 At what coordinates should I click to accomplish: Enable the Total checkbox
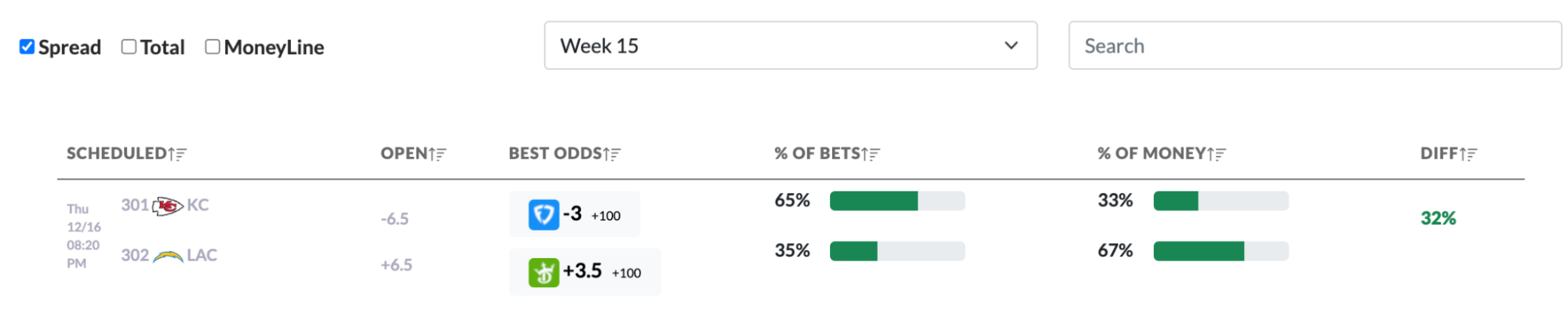pyautogui.click(x=129, y=46)
